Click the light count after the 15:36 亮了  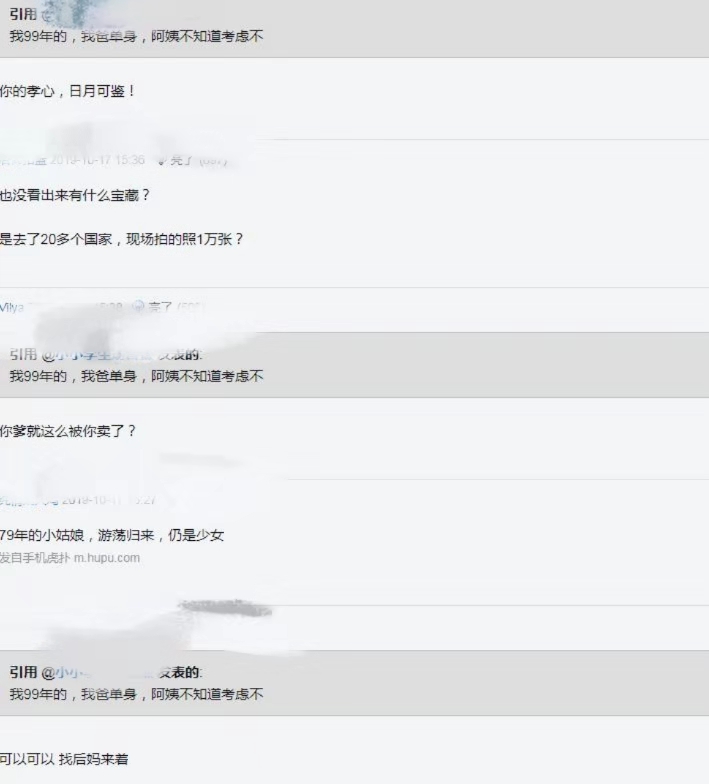(x=214, y=160)
